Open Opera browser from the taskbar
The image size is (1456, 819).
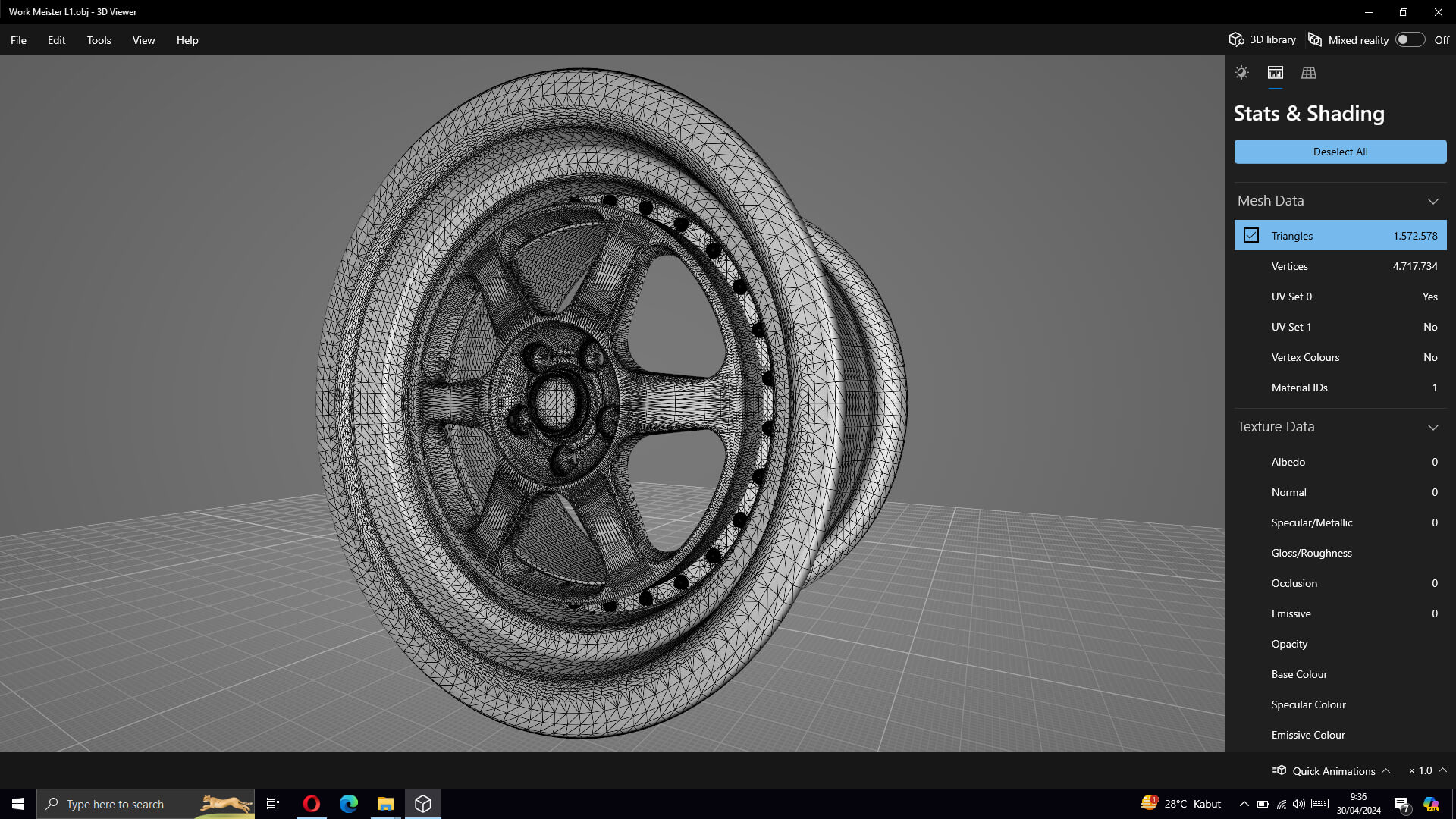coord(311,804)
